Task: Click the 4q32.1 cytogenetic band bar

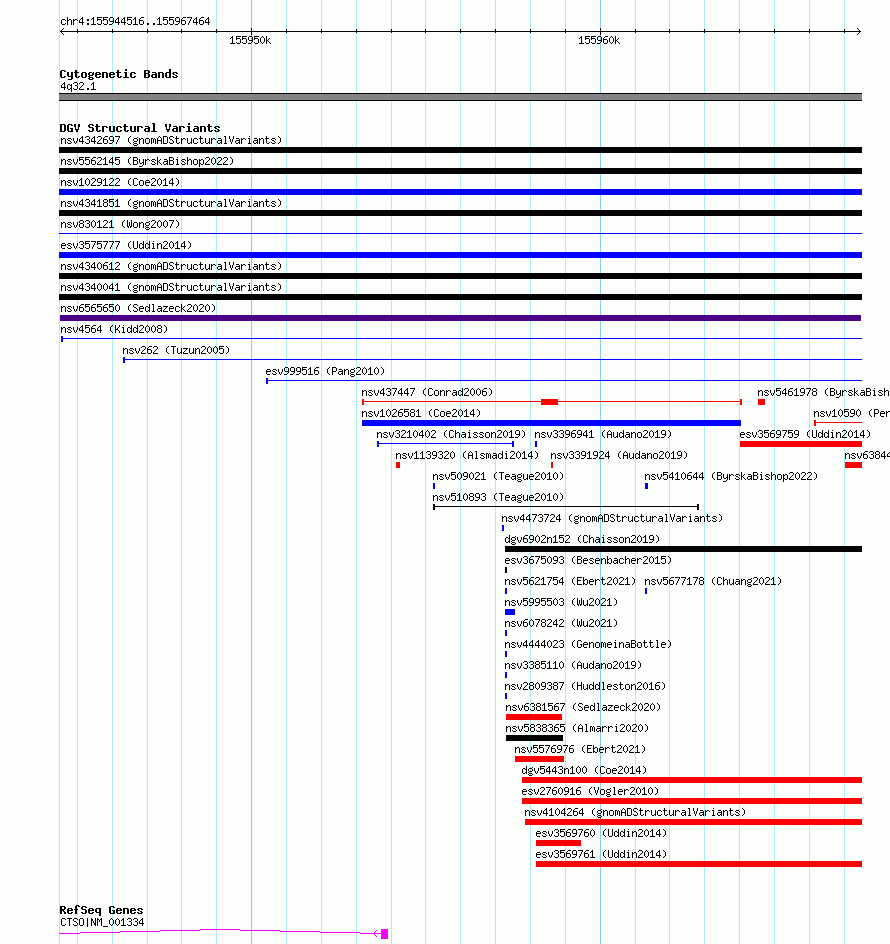Action: click(x=460, y=97)
